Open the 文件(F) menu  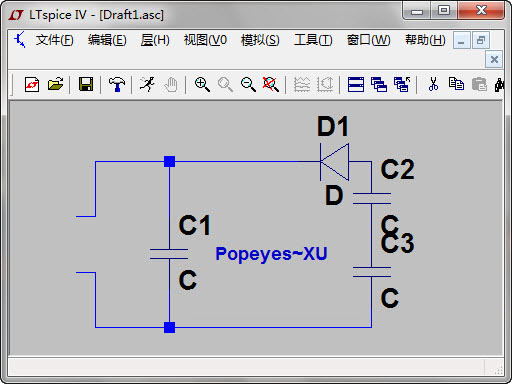click(x=55, y=40)
